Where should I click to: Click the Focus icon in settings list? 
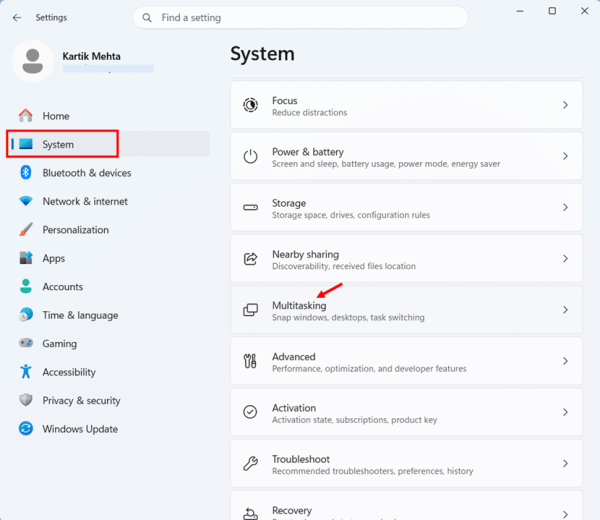point(250,105)
